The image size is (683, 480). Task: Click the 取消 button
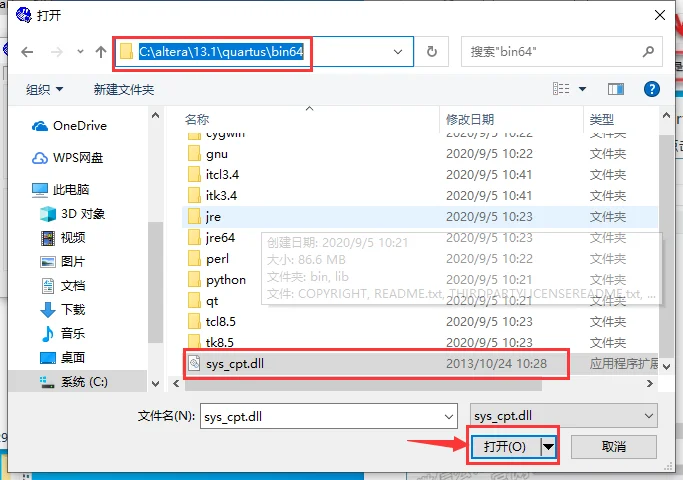coord(614,446)
